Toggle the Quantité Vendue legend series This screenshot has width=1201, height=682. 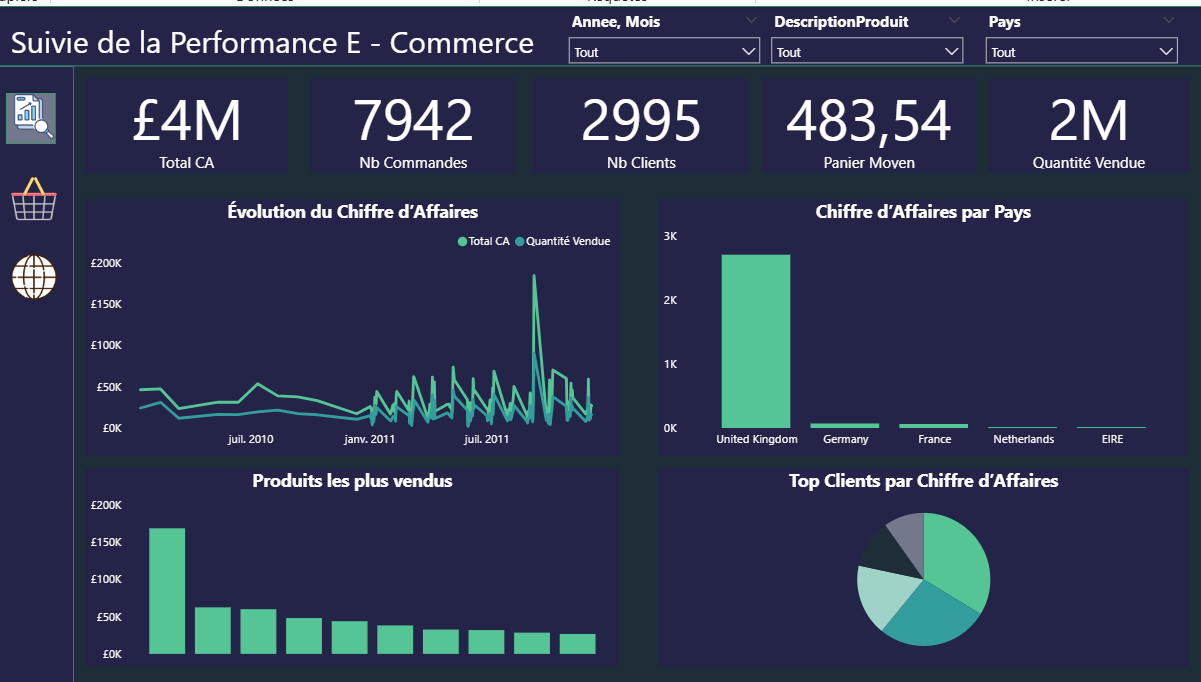point(562,241)
